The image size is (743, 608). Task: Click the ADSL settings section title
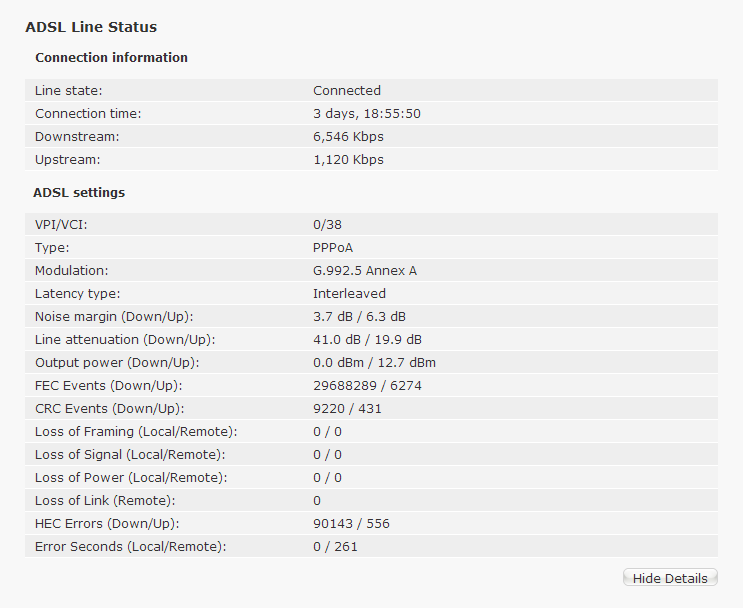(79, 192)
